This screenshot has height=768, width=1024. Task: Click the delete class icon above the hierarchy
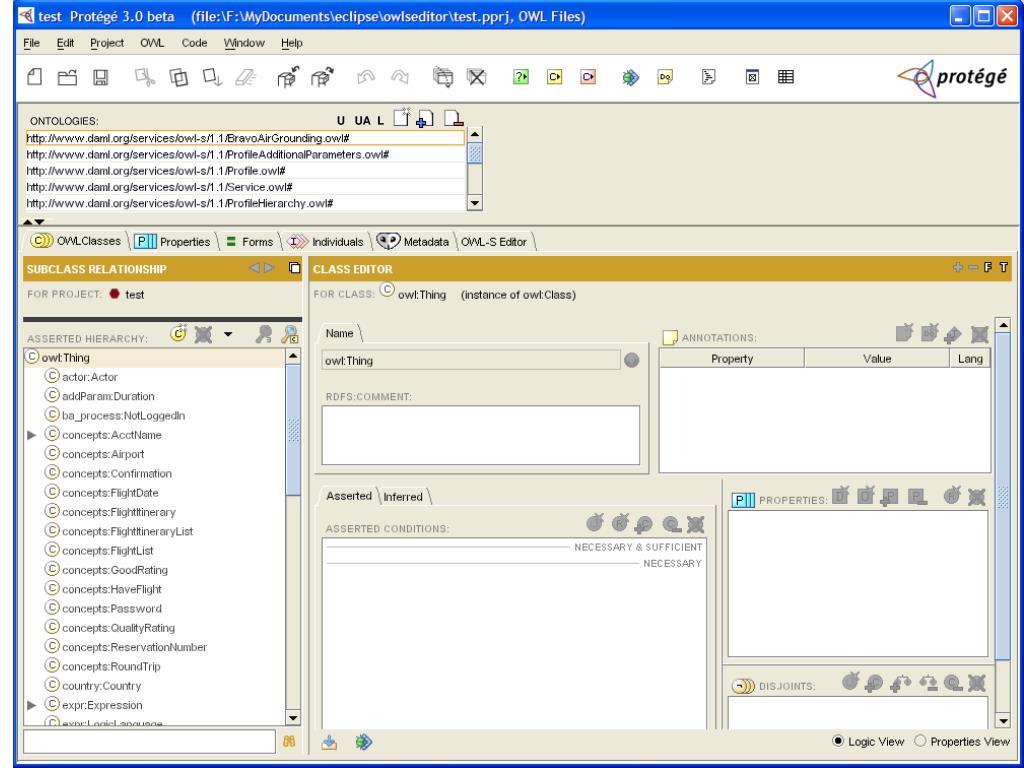(203, 335)
